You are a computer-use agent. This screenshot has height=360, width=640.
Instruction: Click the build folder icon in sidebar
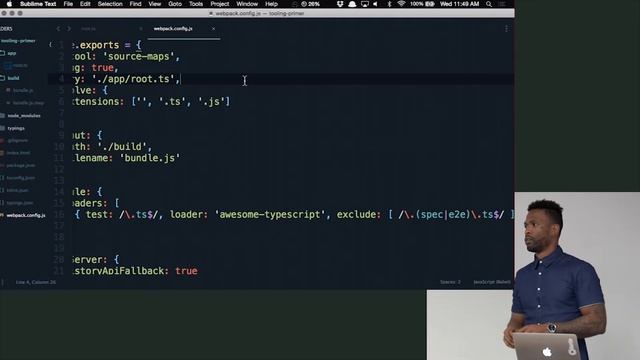[x=2, y=78]
